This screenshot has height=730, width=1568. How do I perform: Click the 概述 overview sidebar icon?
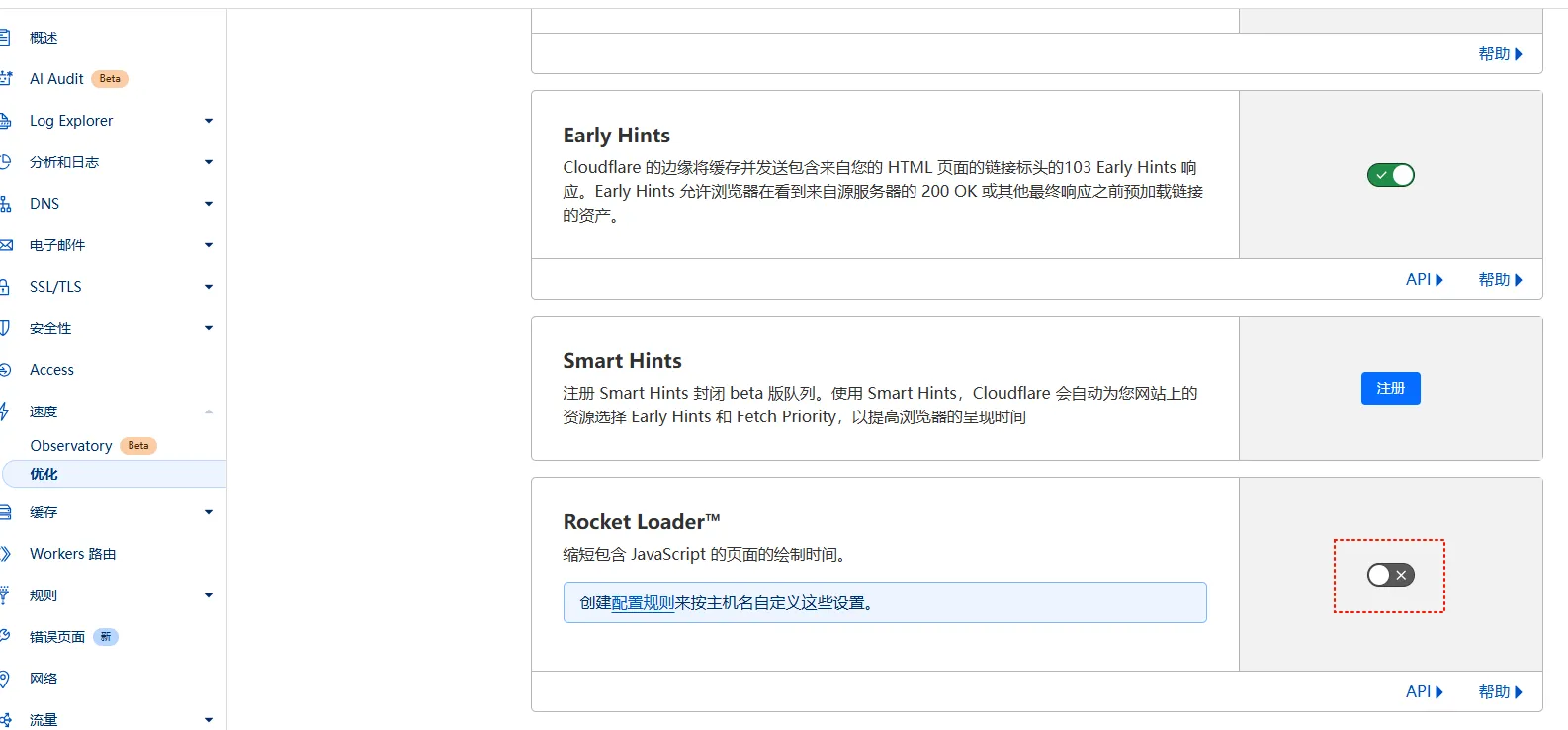pyautogui.click(x=5, y=38)
